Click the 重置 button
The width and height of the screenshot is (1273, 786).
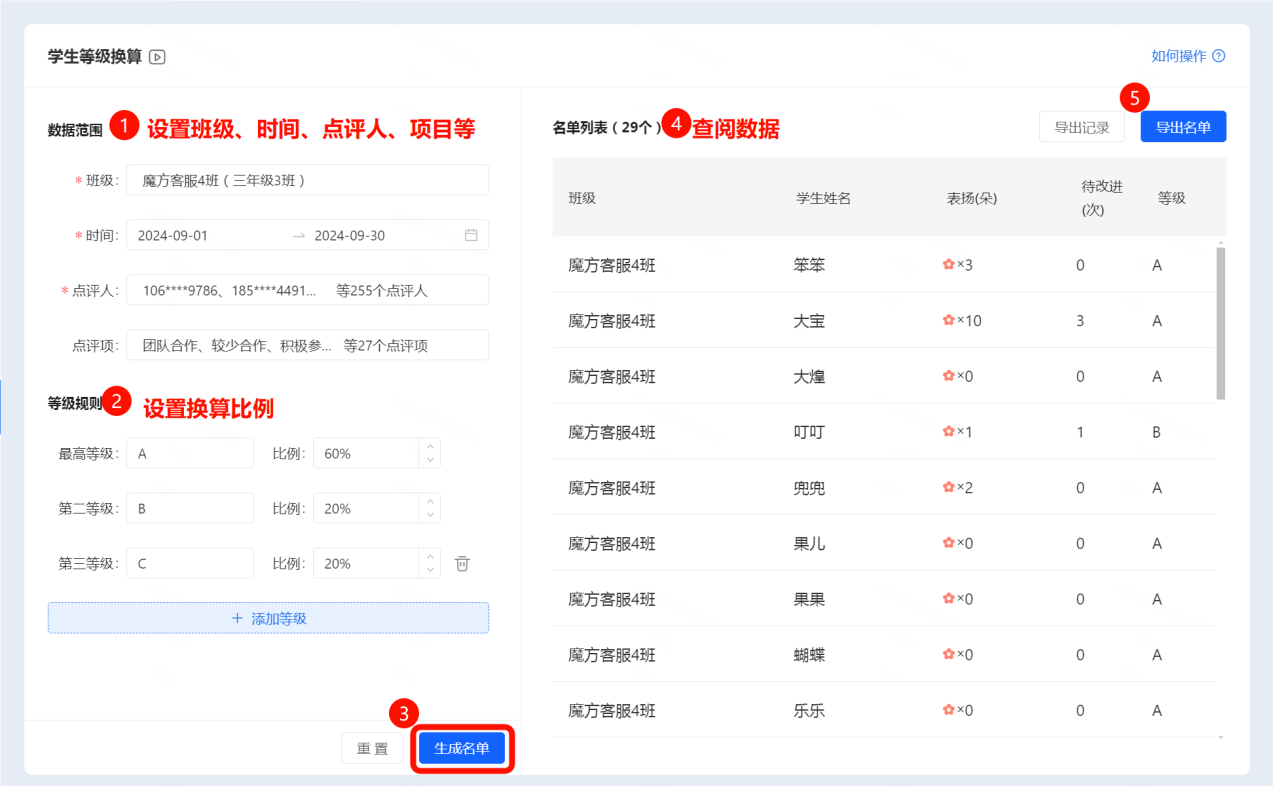coord(372,749)
